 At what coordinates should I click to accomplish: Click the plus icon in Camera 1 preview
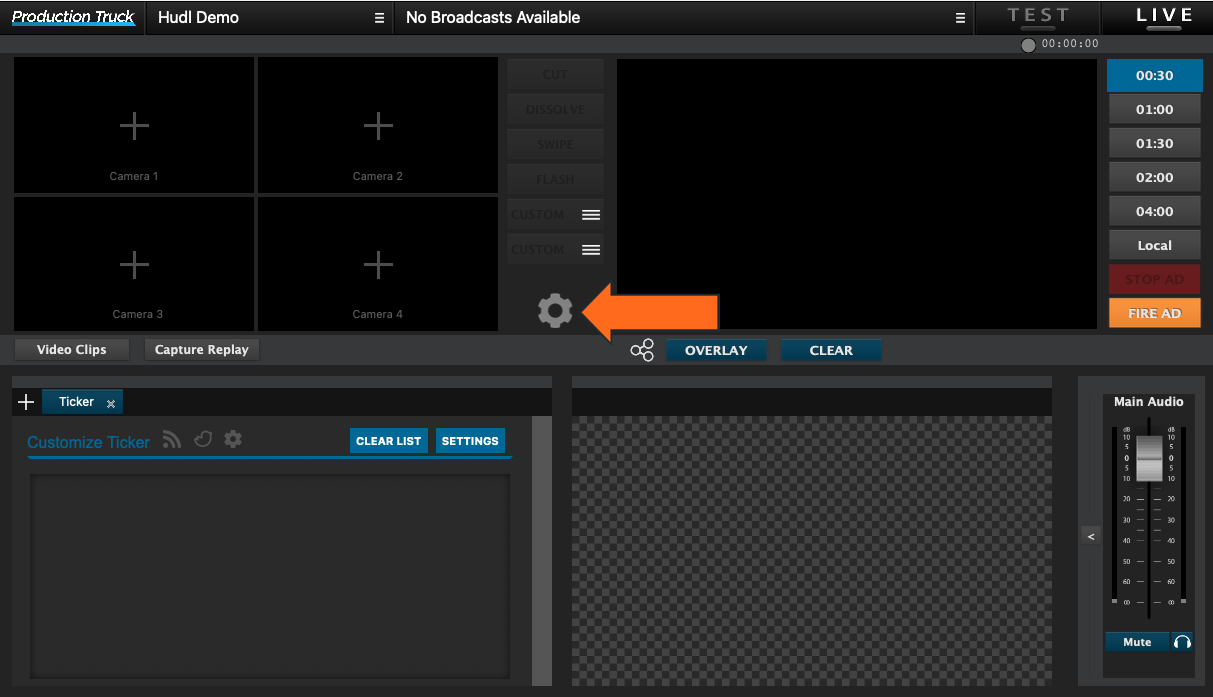133,125
